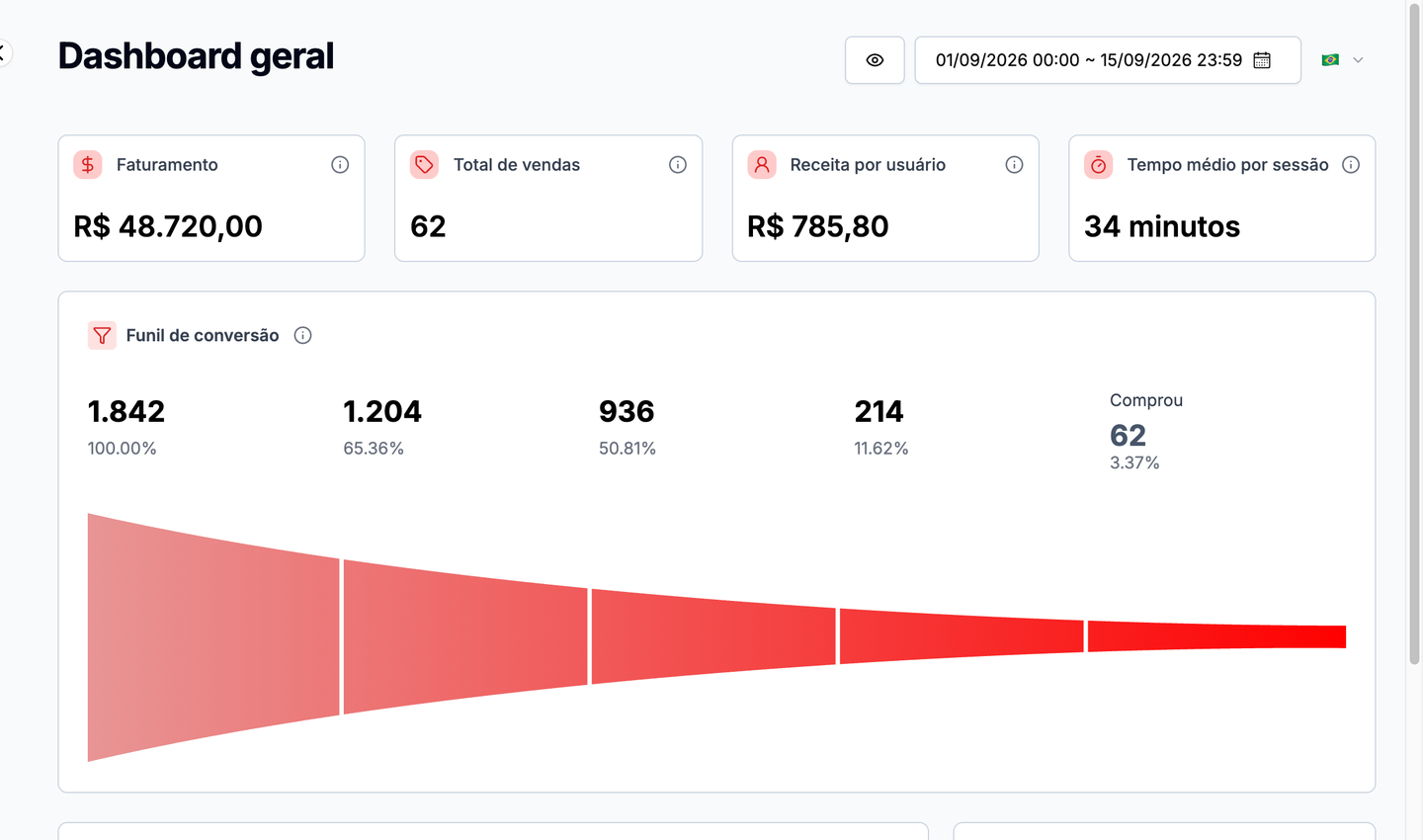Click the Faturamento dollar icon
1423x840 pixels.
point(88,165)
